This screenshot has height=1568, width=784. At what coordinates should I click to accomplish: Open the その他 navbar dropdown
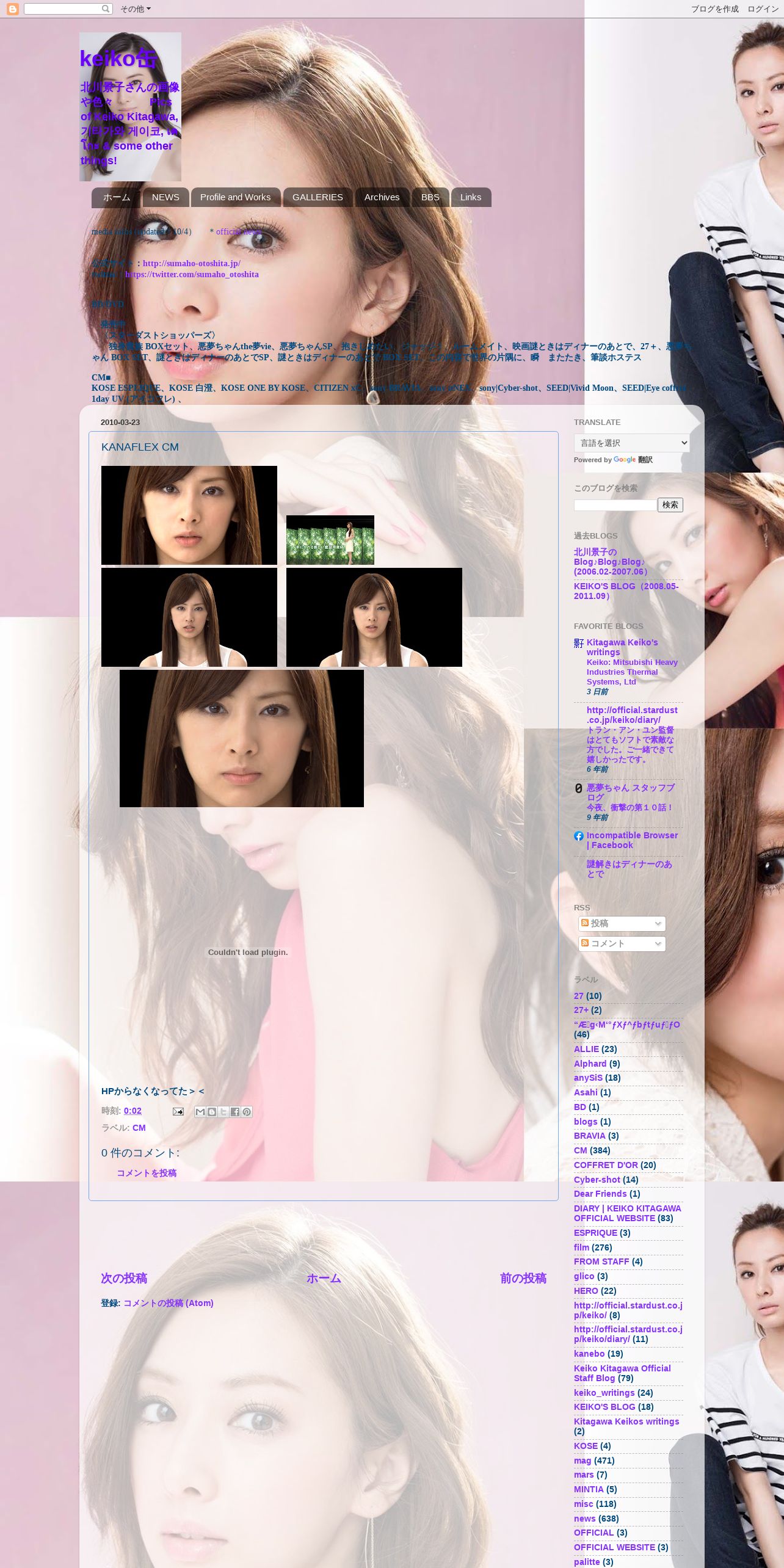click(135, 9)
